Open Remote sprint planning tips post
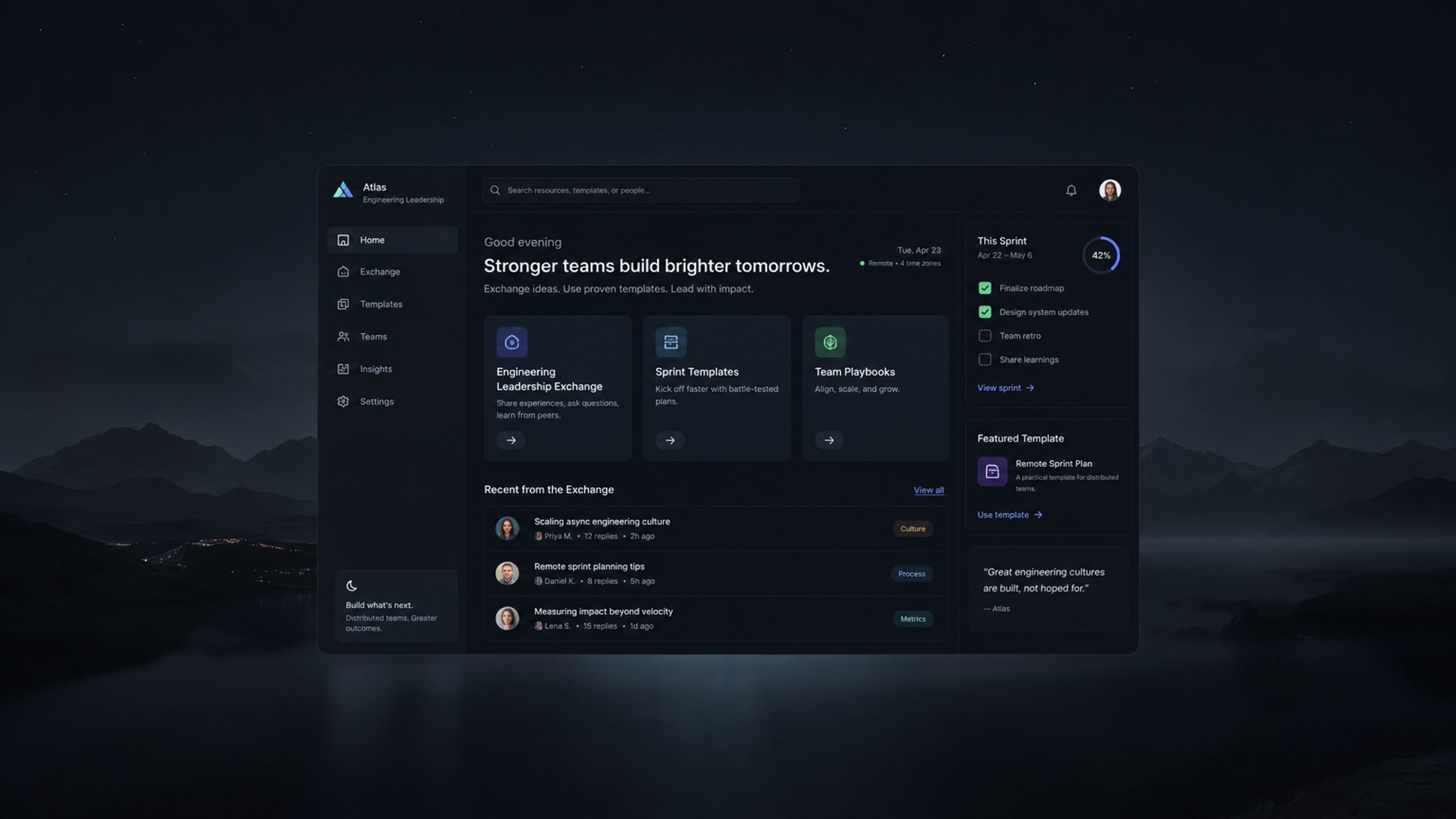 pos(716,573)
